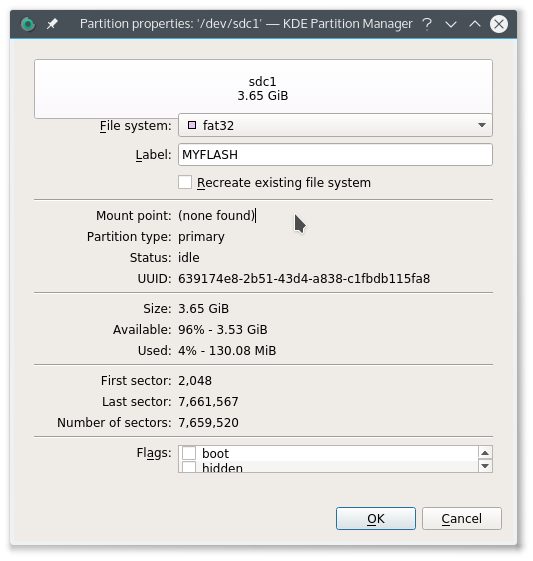Click the status value 'idle'

point(189,258)
